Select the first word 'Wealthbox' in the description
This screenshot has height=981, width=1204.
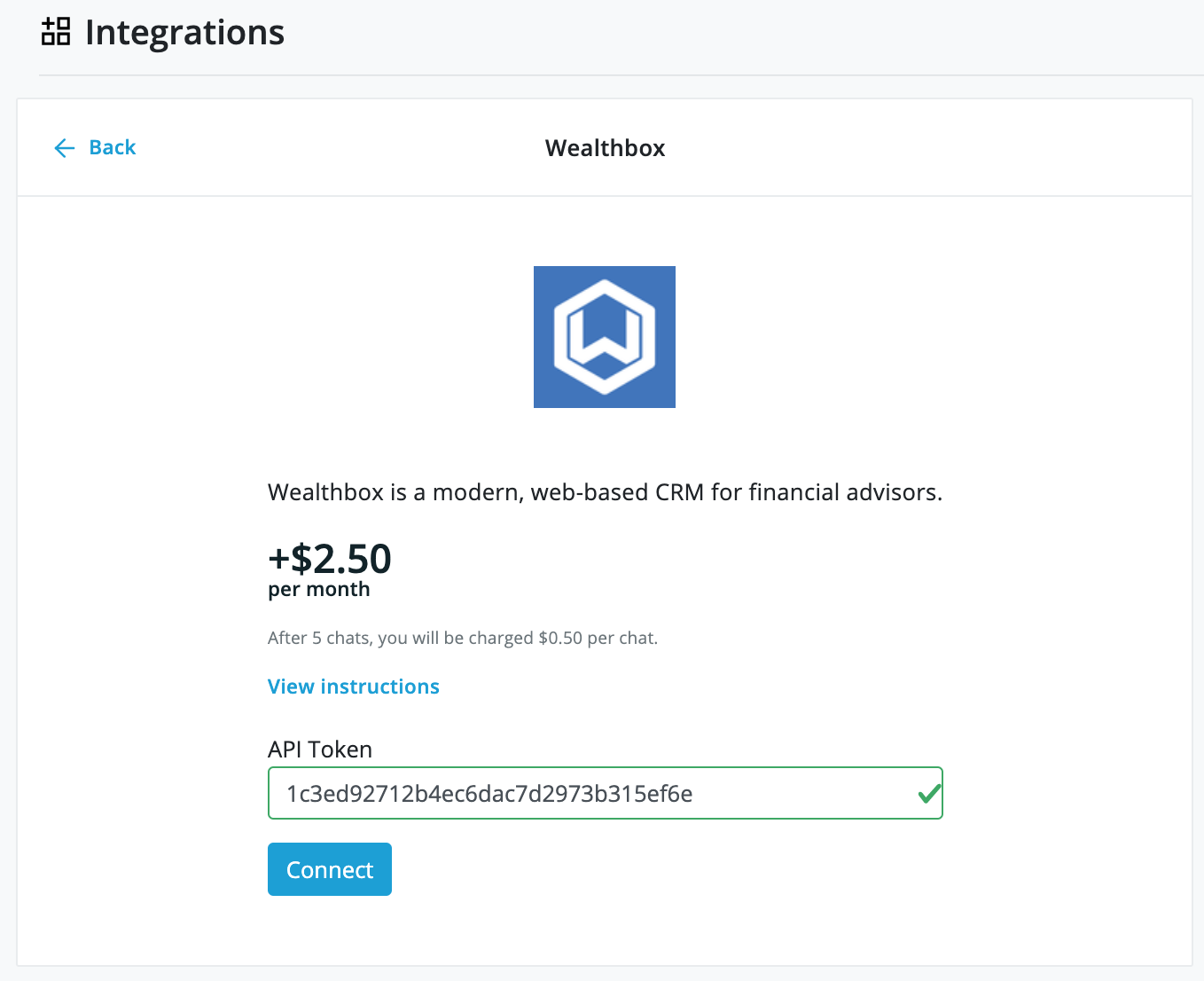325,492
